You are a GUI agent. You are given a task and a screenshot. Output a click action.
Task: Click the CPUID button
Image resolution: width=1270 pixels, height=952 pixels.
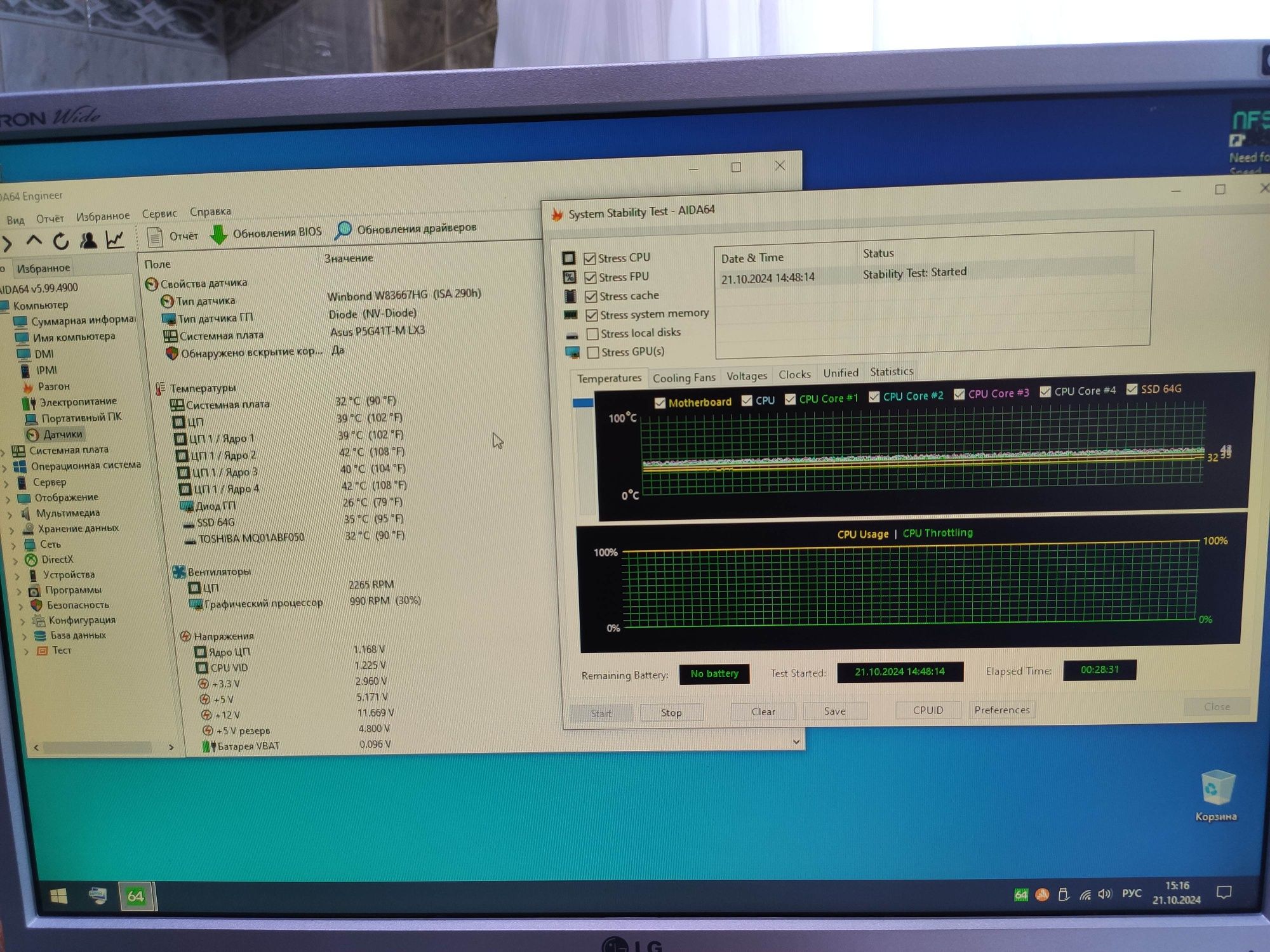(x=928, y=710)
